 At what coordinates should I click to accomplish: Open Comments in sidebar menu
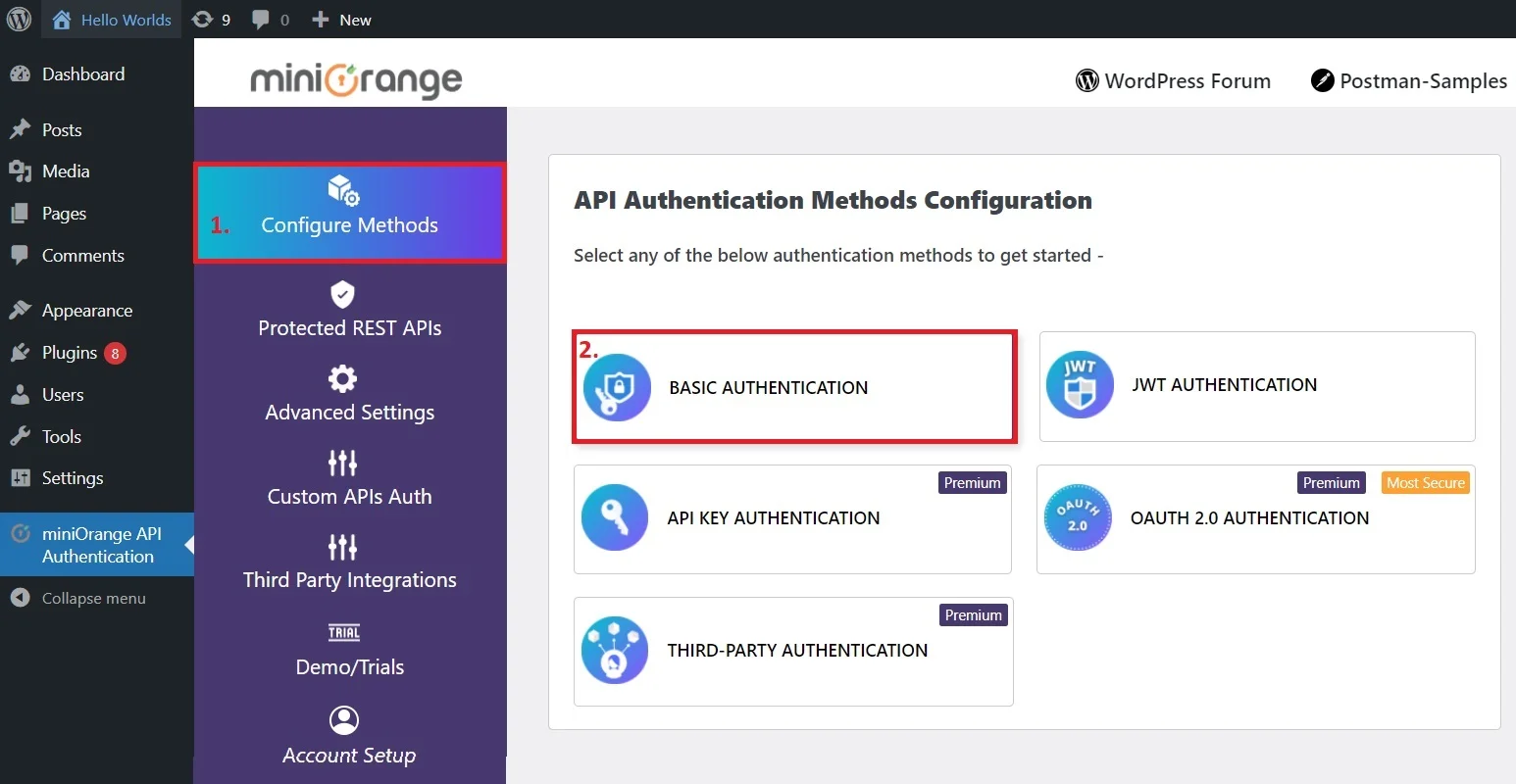(97, 256)
